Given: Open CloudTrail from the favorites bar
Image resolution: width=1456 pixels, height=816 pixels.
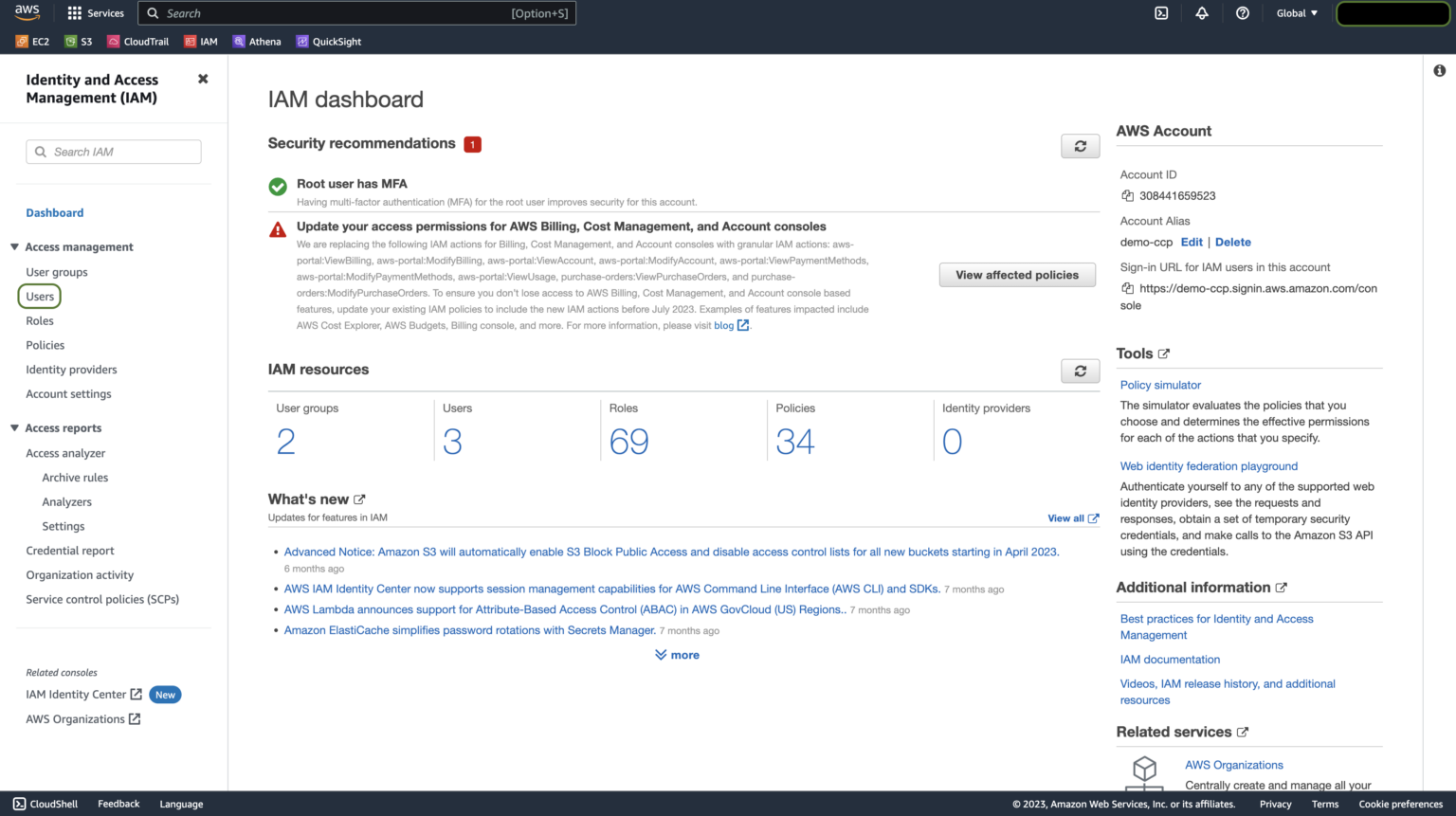Looking at the screenshot, I should coord(137,41).
